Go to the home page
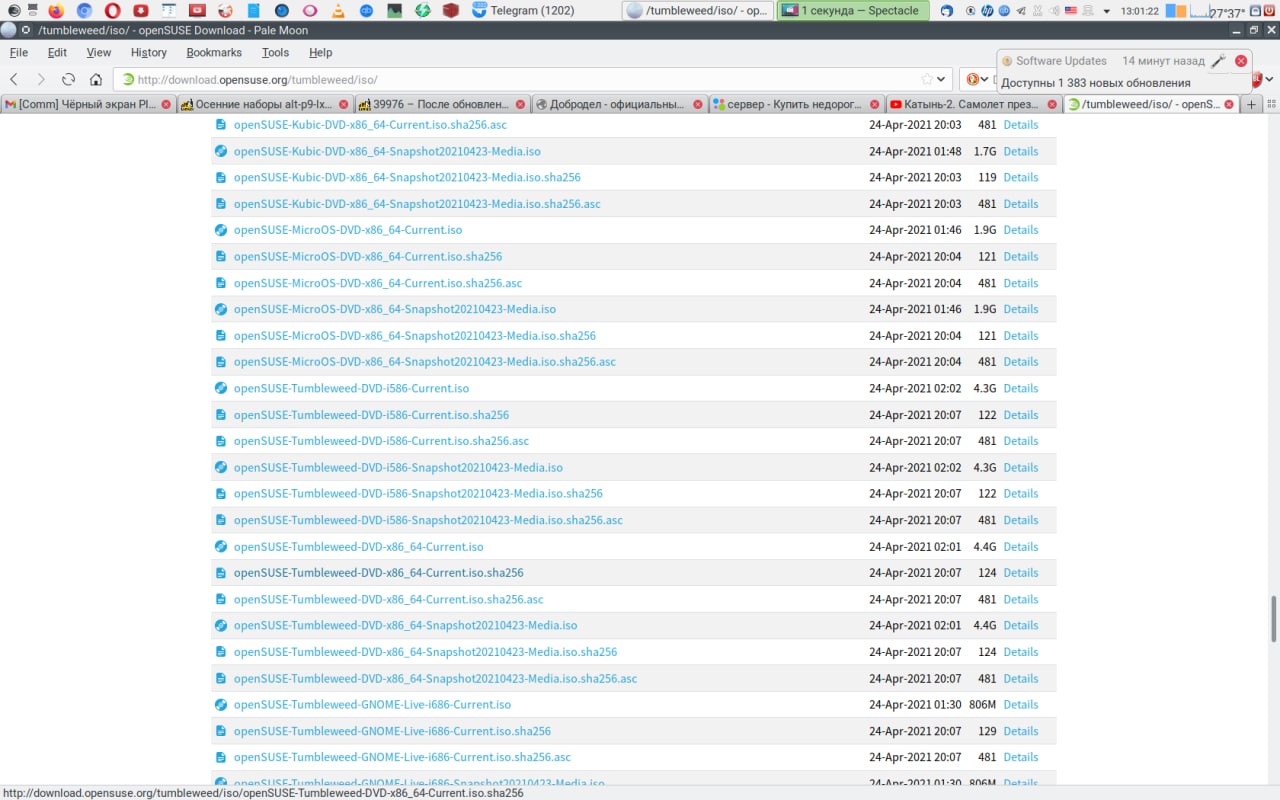This screenshot has height=800, width=1280. (x=96, y=79)
